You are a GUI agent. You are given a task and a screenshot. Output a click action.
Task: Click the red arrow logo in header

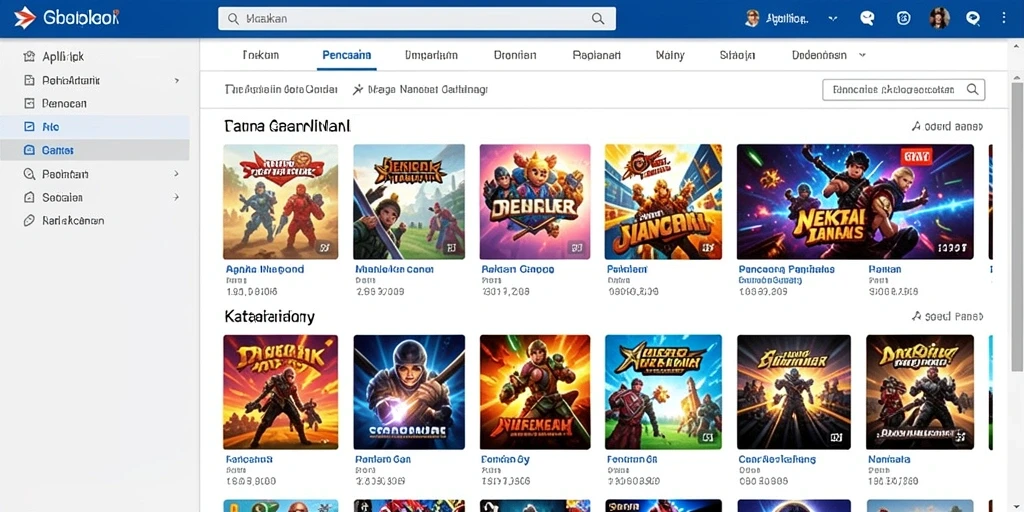(25, 18)
